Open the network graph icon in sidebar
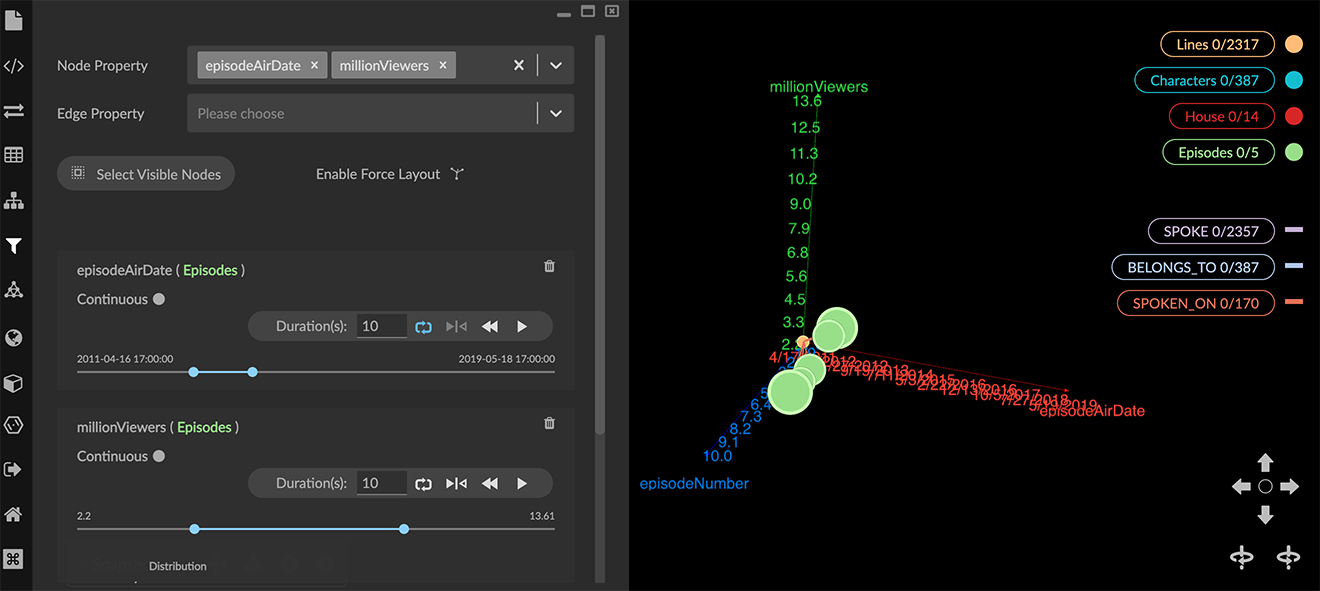1320x591 pixels. pyautogui.click(x=14, y=290)
